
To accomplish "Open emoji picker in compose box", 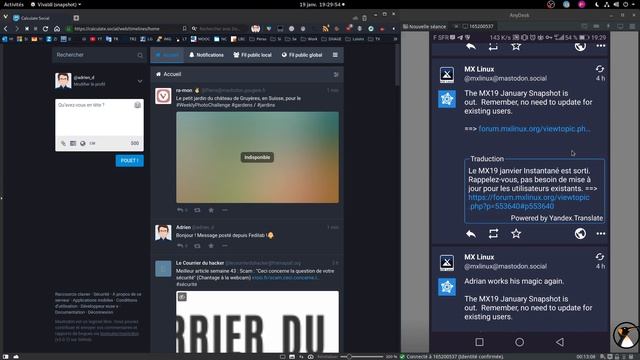I will [x=138, y=105].
